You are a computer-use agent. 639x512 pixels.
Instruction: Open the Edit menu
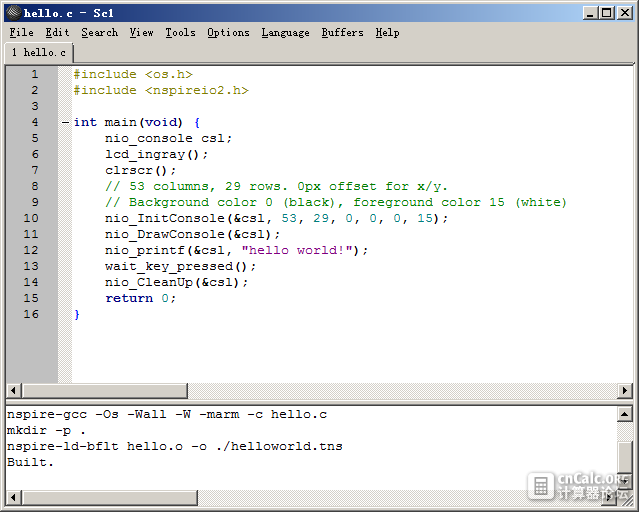point(57,33)
